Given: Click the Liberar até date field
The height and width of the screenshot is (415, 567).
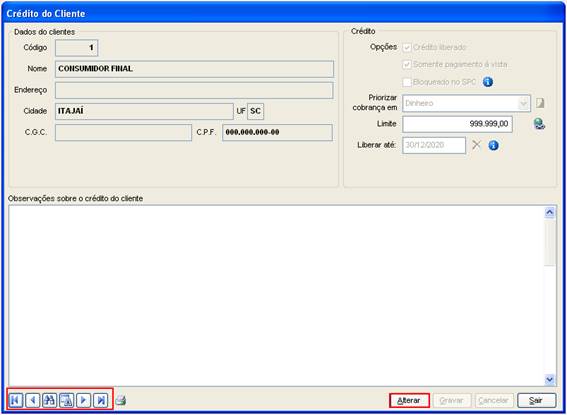Looking at the screenshot, I should tap(434, 145).
